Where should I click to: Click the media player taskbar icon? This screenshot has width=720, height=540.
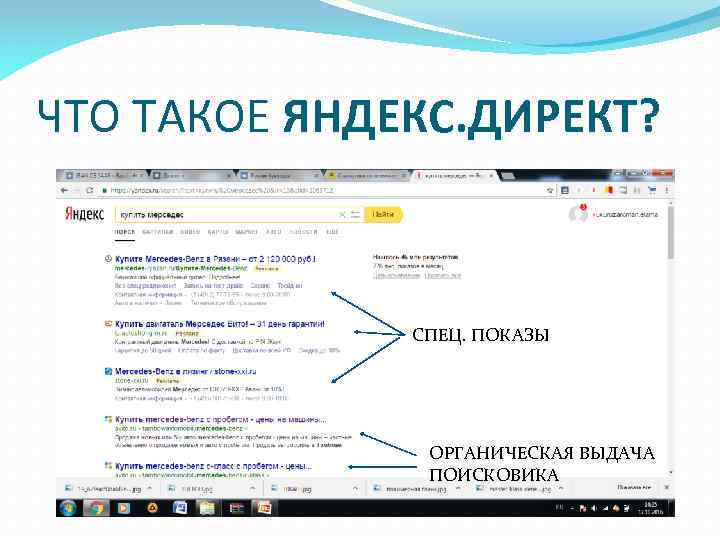[124, 508]
